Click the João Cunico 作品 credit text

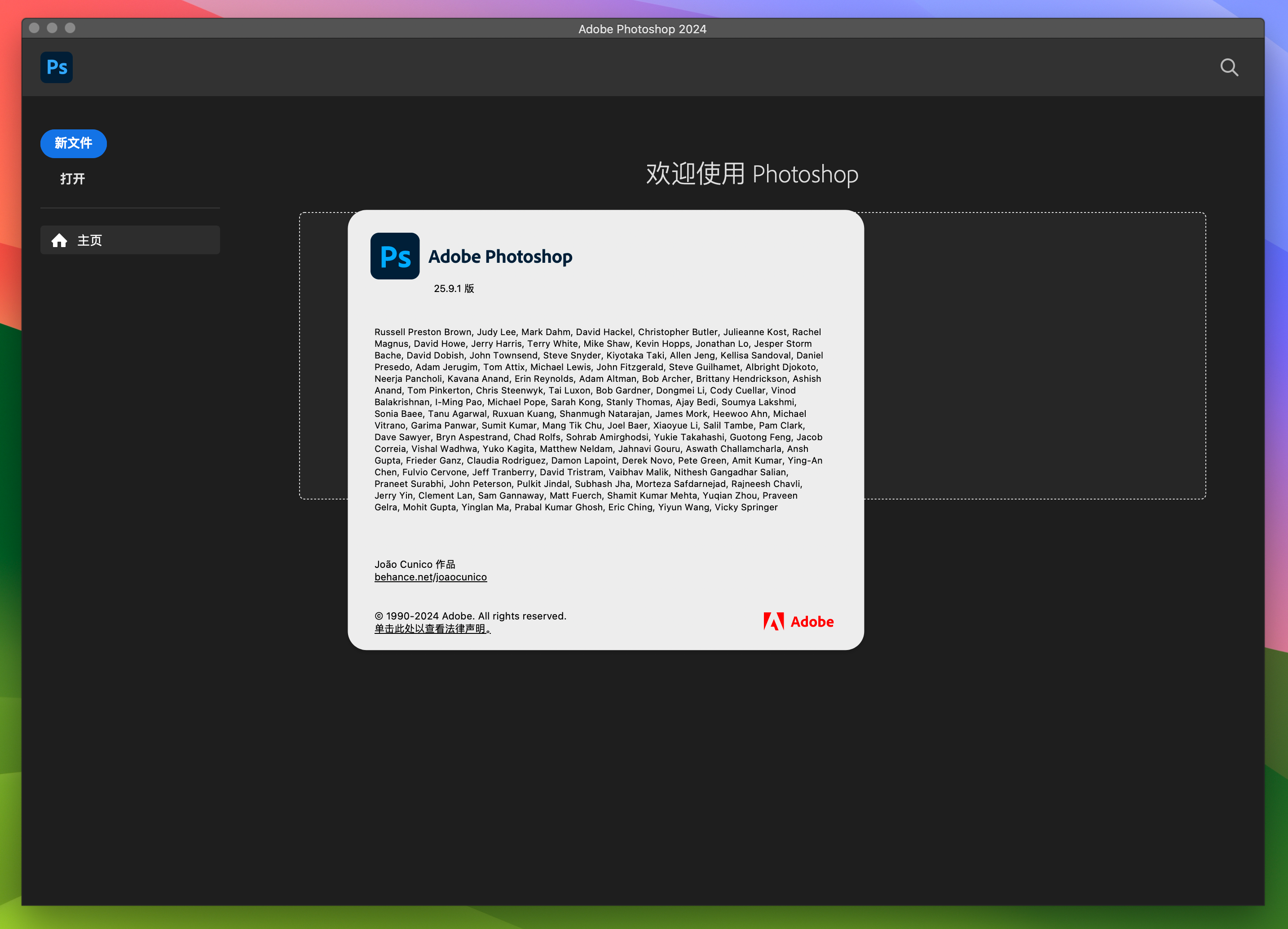415,564
